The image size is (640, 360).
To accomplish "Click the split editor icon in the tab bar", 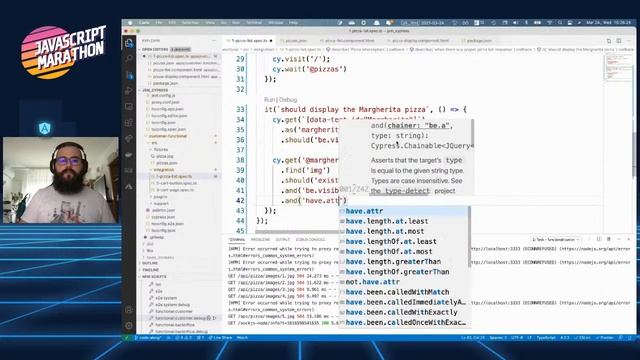I will 619,41.
